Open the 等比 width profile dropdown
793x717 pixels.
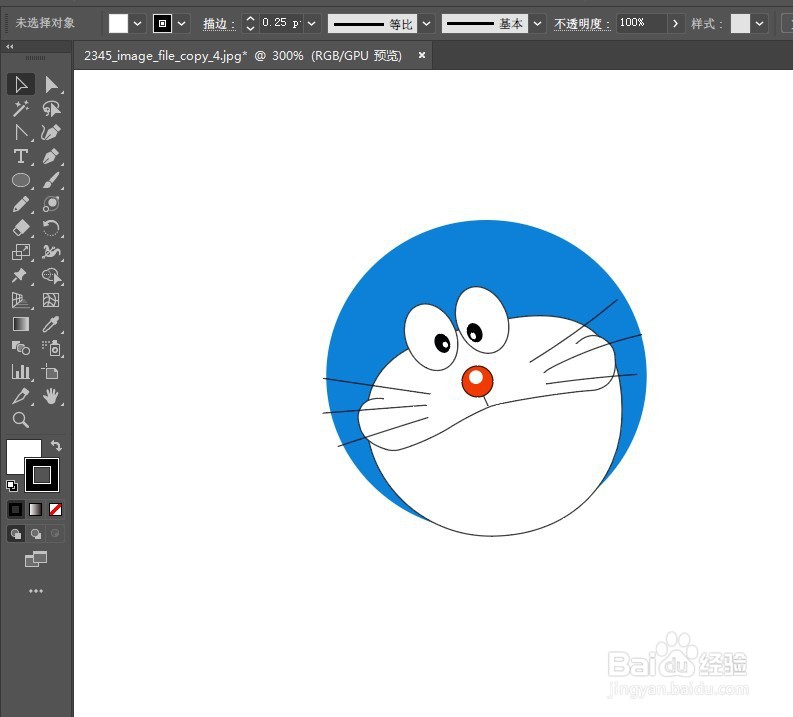coord(426,23)
